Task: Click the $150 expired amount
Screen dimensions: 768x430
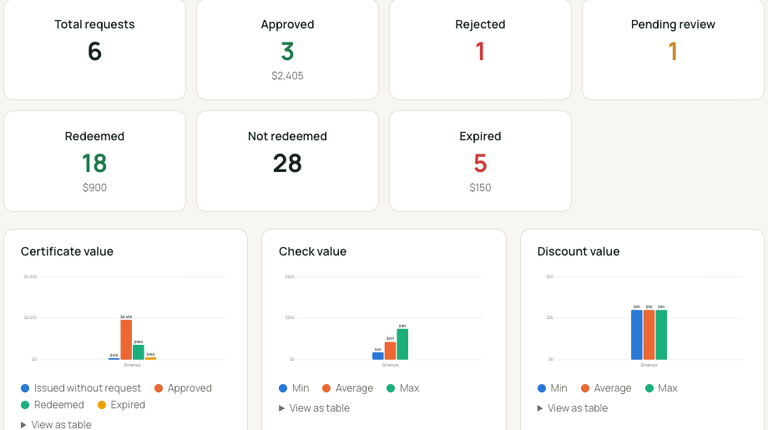Action: pos(480,187)
